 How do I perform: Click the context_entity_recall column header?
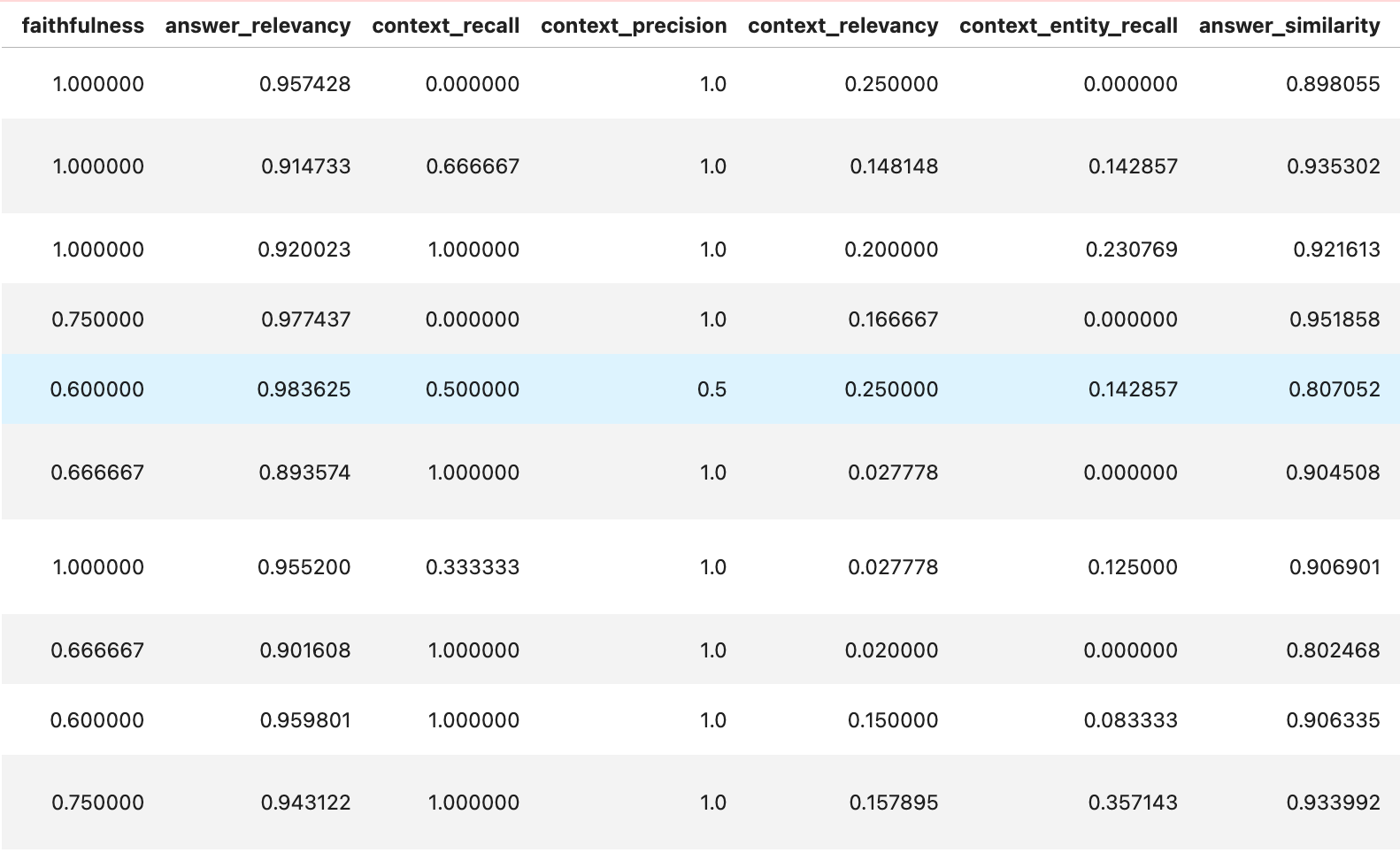point(1068,26)
